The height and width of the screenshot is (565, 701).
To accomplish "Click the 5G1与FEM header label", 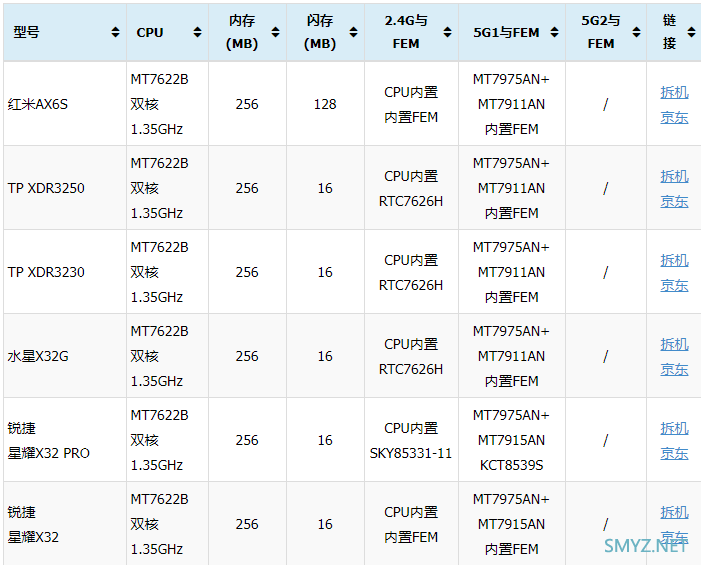I will 506,33.
